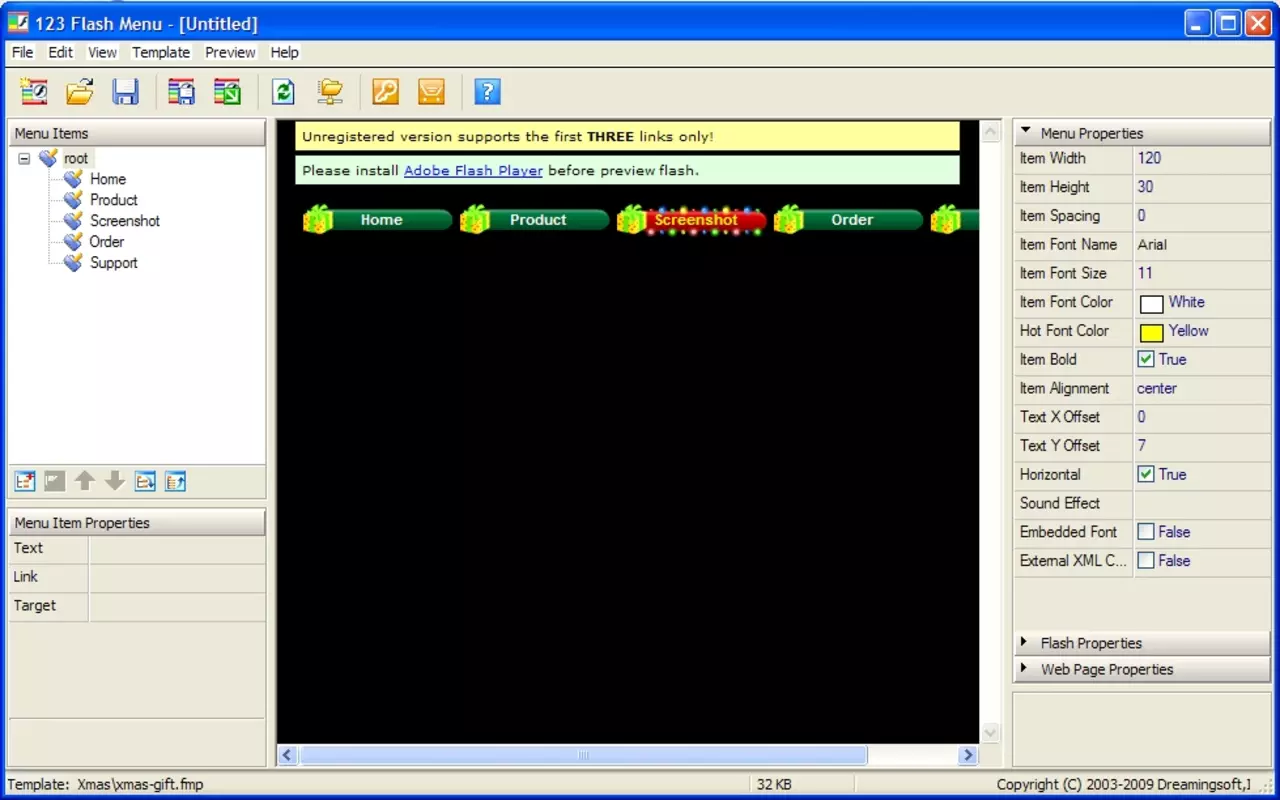1280x800 pixels.
Task: Click the red Screenshot flash menu button
Action: [x=692, y=220]
